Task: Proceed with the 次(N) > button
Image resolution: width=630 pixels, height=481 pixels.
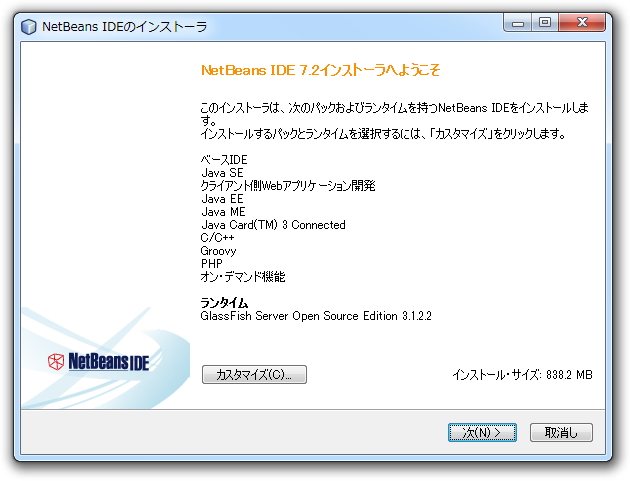Action: pyautogui.click(x=482, y=432)
